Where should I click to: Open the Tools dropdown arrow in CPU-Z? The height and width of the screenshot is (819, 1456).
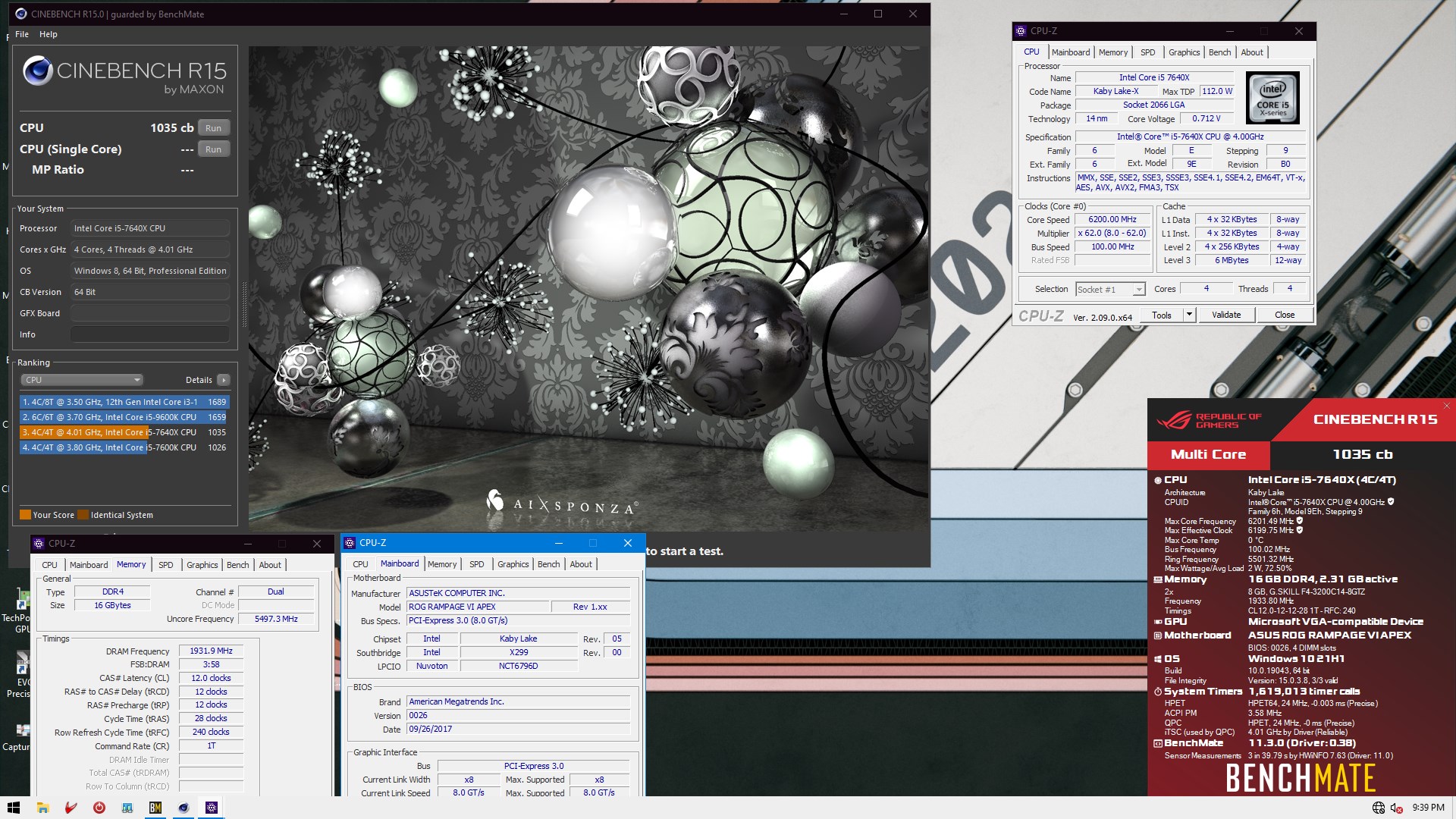1189,315
